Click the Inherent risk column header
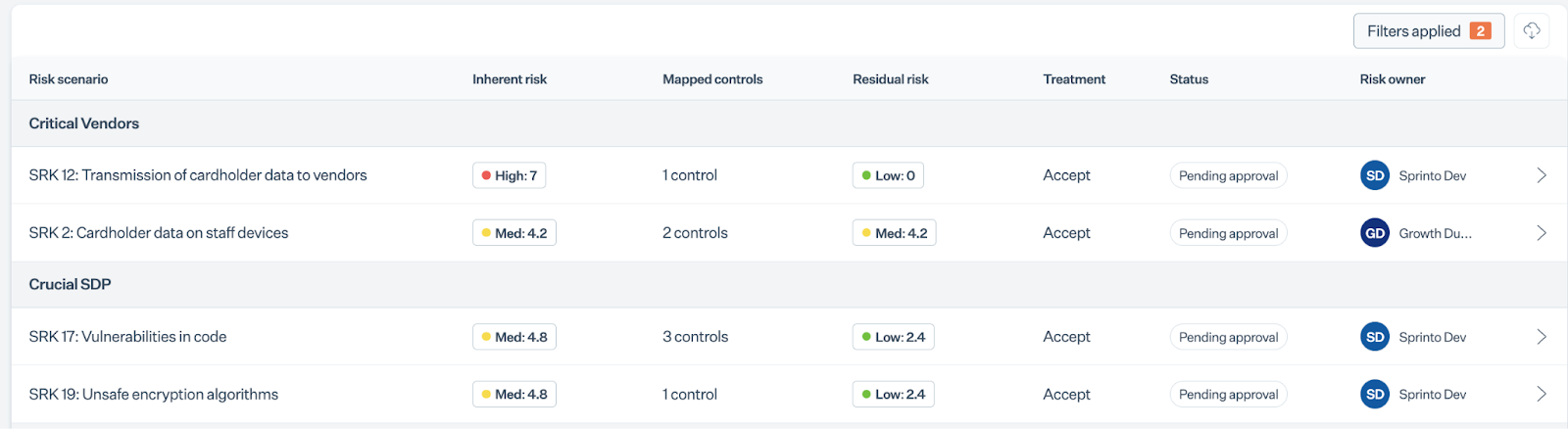 tap(510, 79)
